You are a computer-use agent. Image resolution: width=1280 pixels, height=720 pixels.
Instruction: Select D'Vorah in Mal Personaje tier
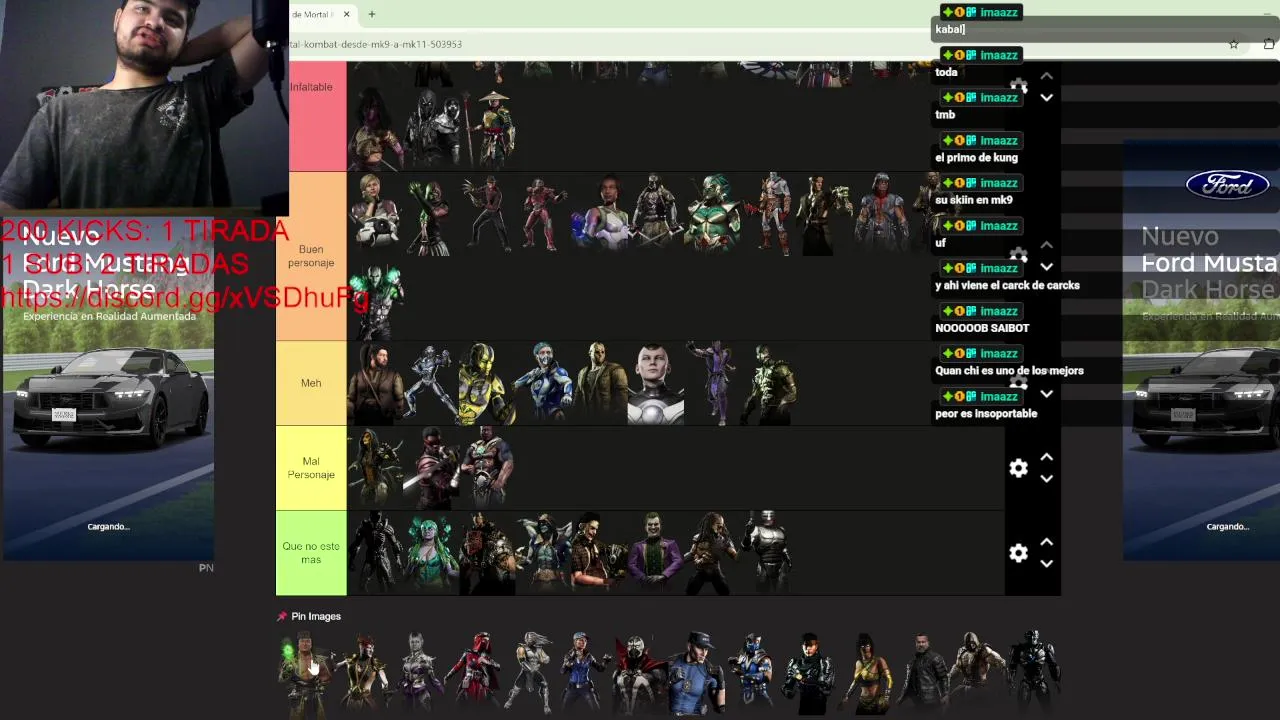click(376, 468)
